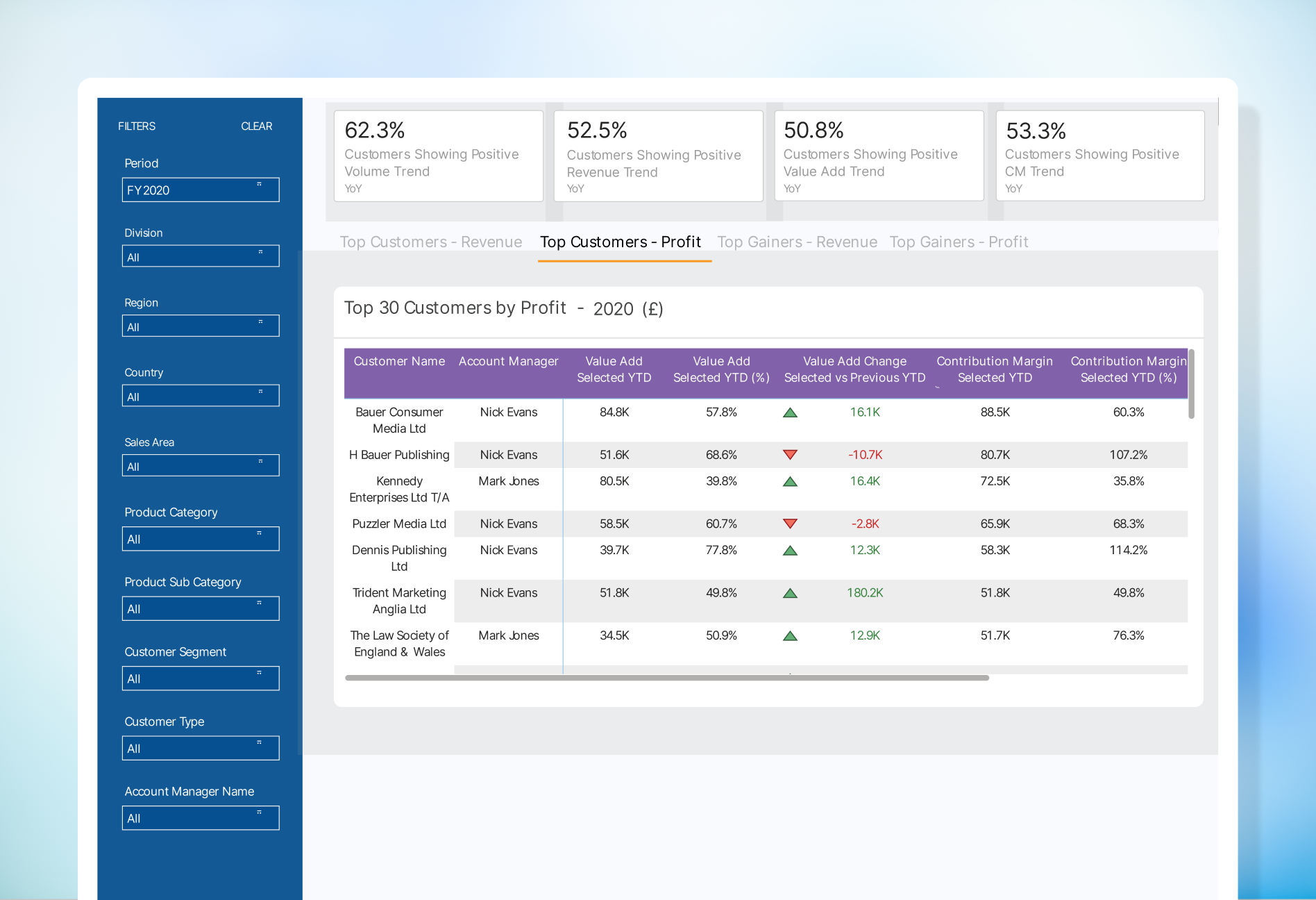Open the Period FY 2020 dropdown
This screenshot has height=900, width=1316.
[x=201, y=190]
